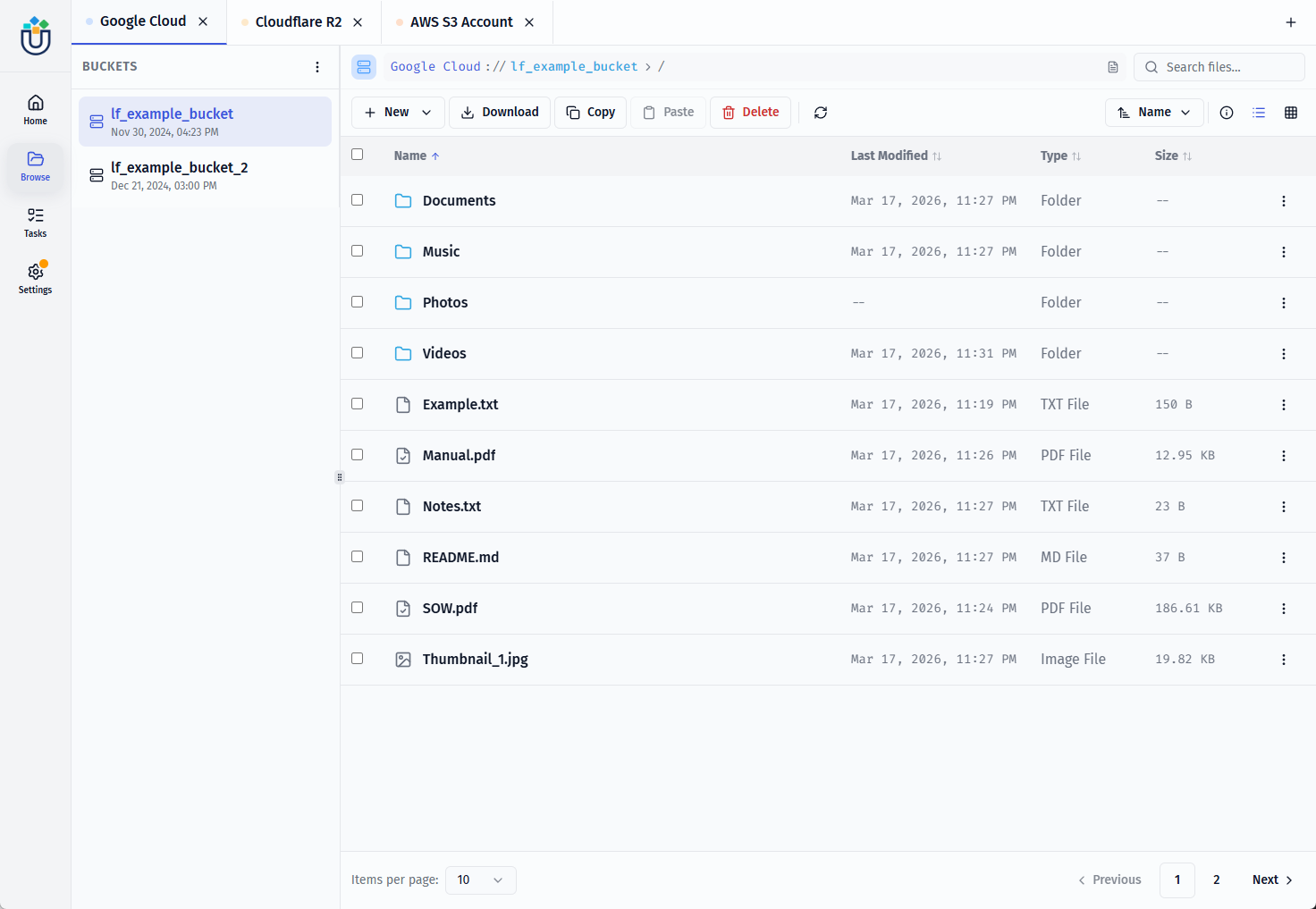The width and height of the screenshot is (1316, 909).
Task: Switch to grid view layout
Action: pos(1291,113)
